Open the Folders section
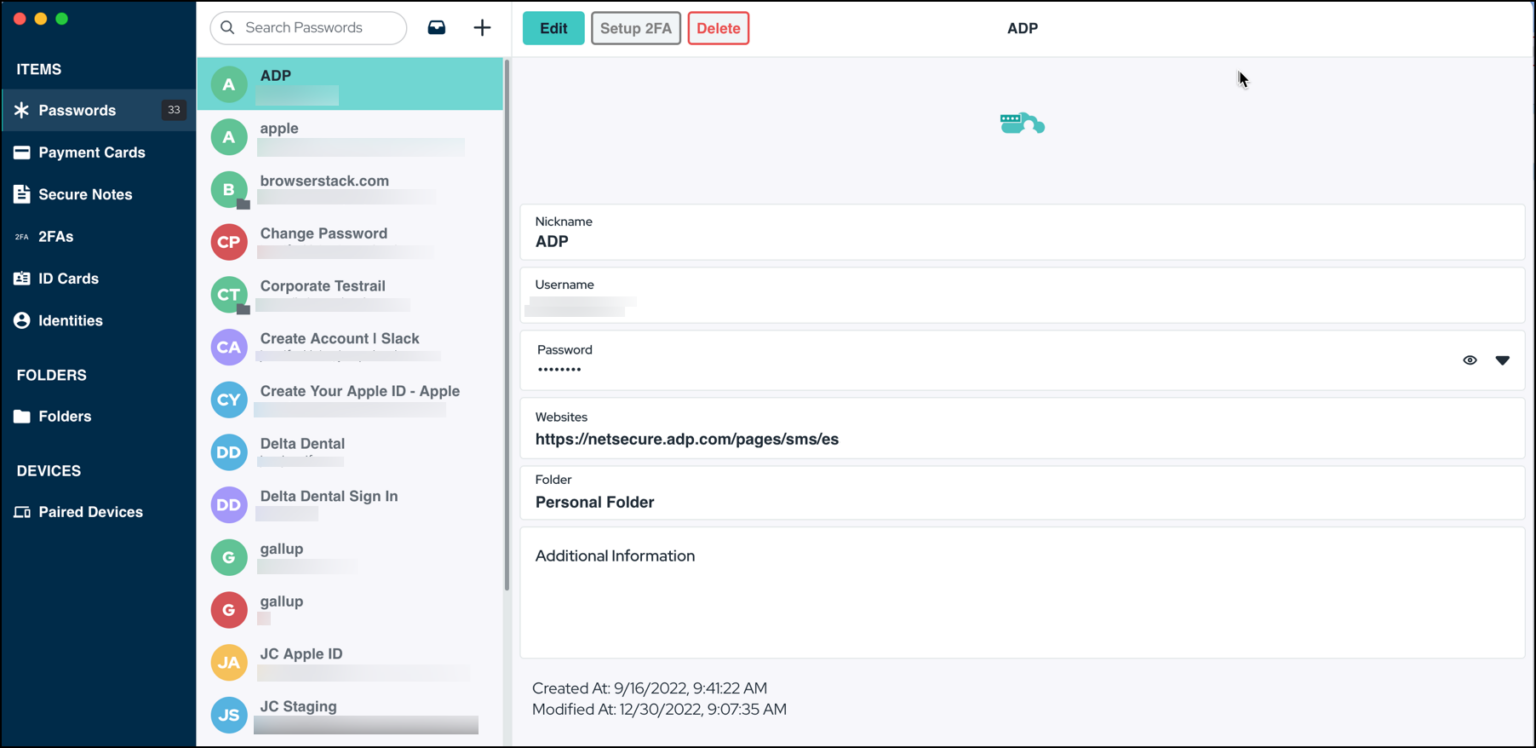 65,416
